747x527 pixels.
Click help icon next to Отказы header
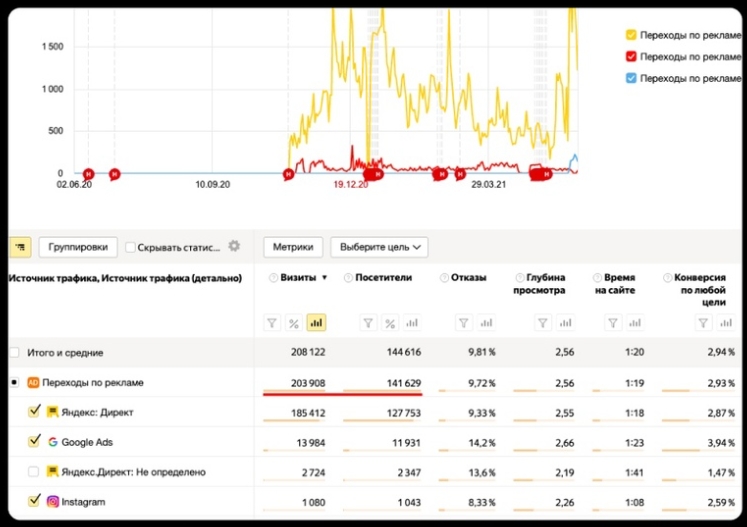(x=444, y=278)
